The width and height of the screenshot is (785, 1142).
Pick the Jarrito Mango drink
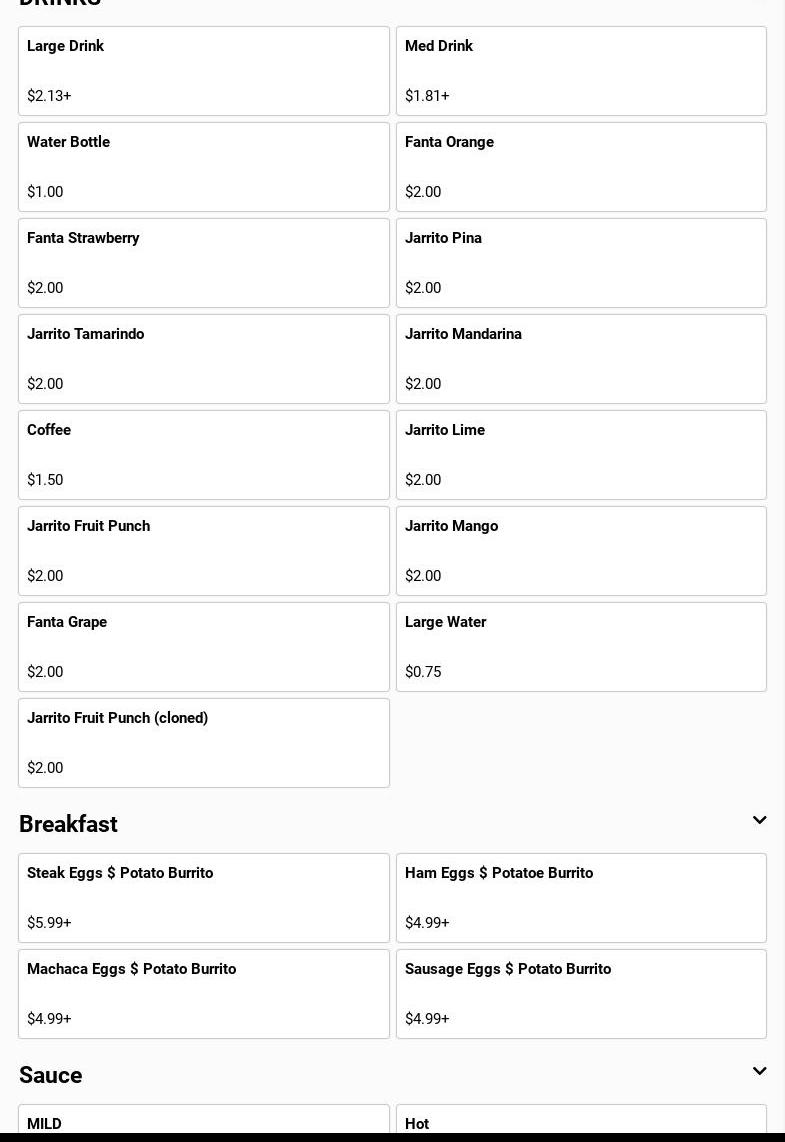tap(581, 551)
